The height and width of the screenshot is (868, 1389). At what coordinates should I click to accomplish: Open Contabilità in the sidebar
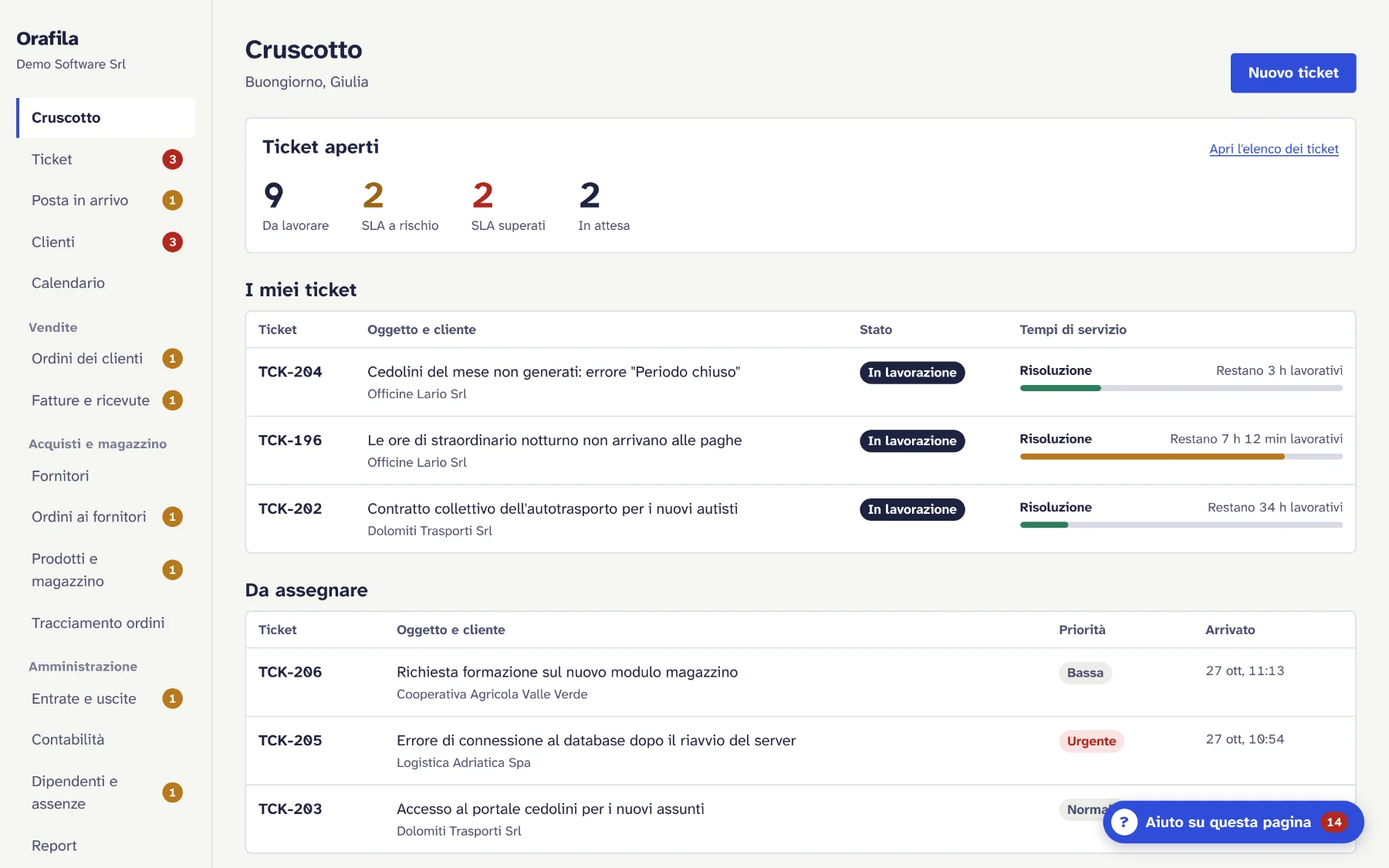click(x=106, y=739)
